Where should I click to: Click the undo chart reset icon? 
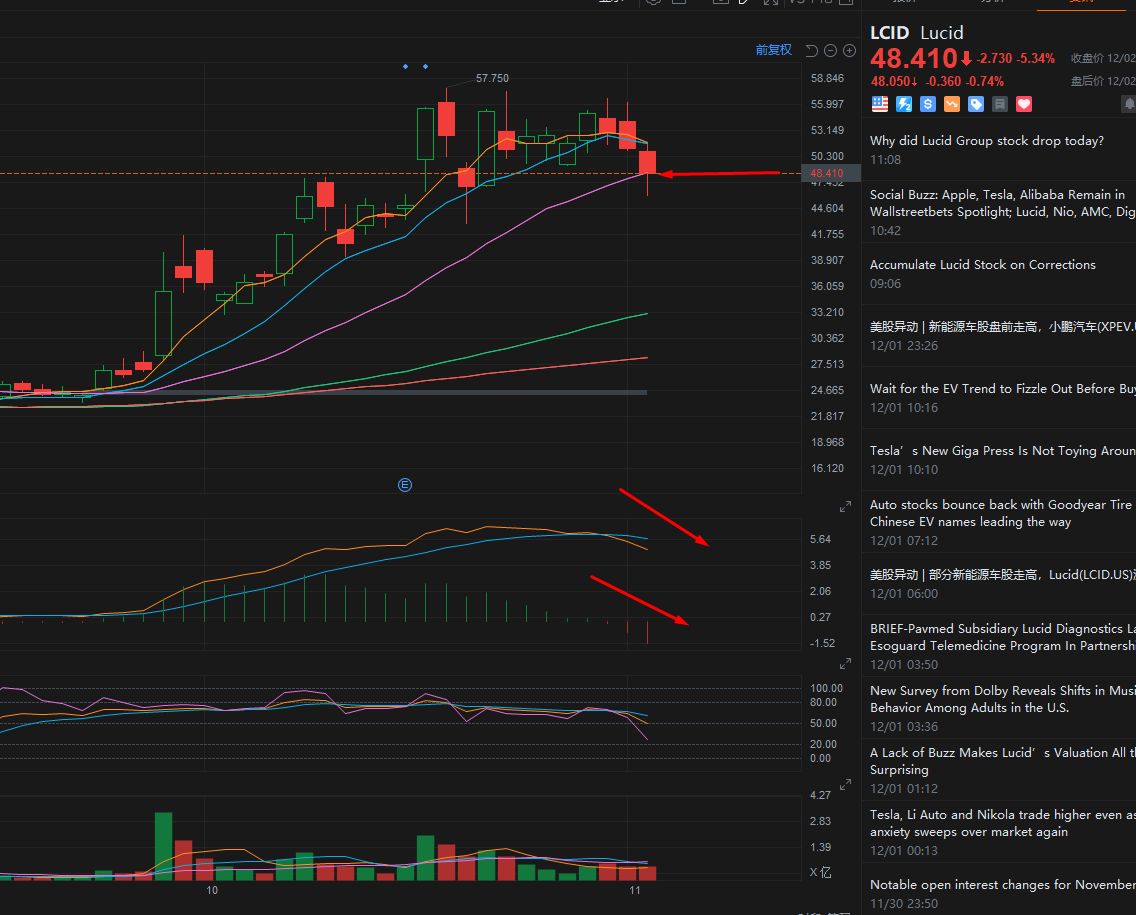tap(811, 51)
